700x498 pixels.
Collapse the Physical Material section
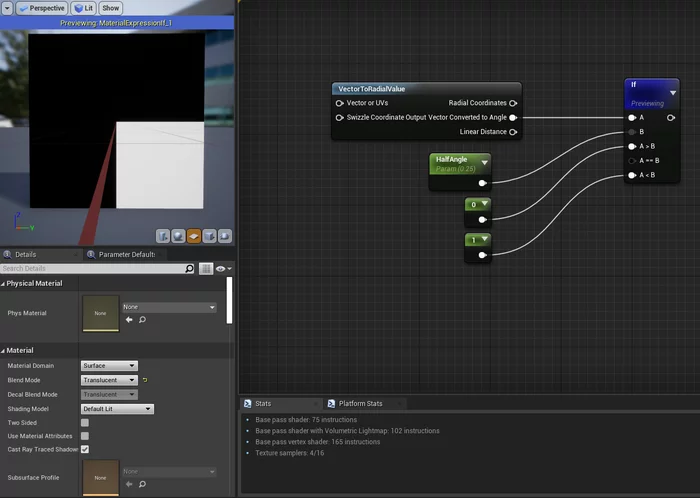pyautogui.click(x=3, y=283)
